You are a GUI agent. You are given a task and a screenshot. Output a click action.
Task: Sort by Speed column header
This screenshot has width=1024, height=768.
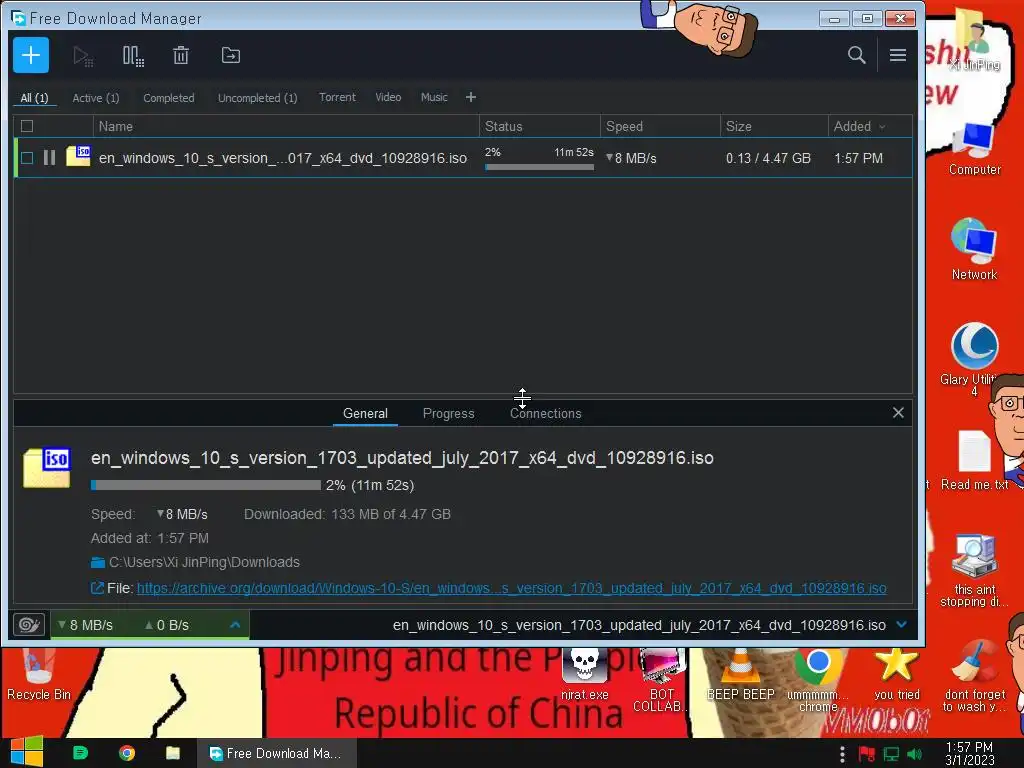[x=660, y=126]
